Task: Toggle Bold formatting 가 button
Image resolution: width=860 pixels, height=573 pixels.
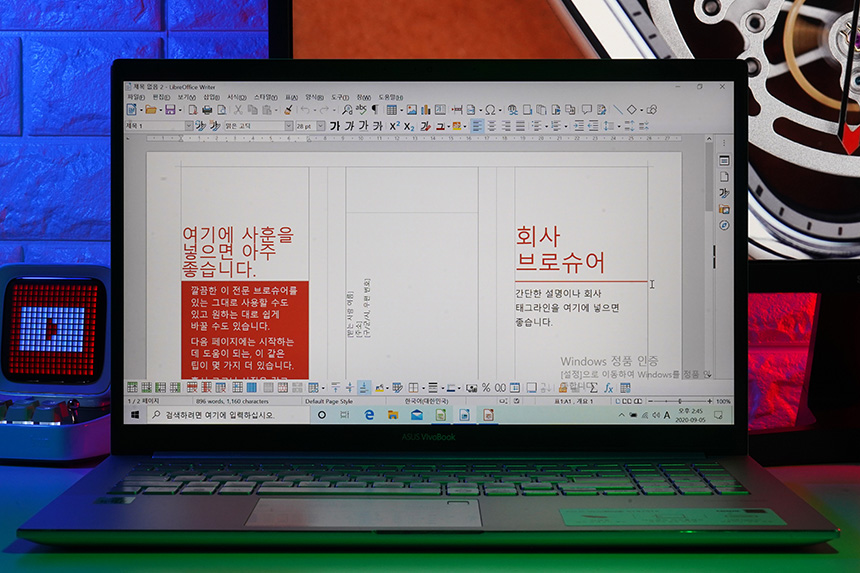Action: [335, 126]
